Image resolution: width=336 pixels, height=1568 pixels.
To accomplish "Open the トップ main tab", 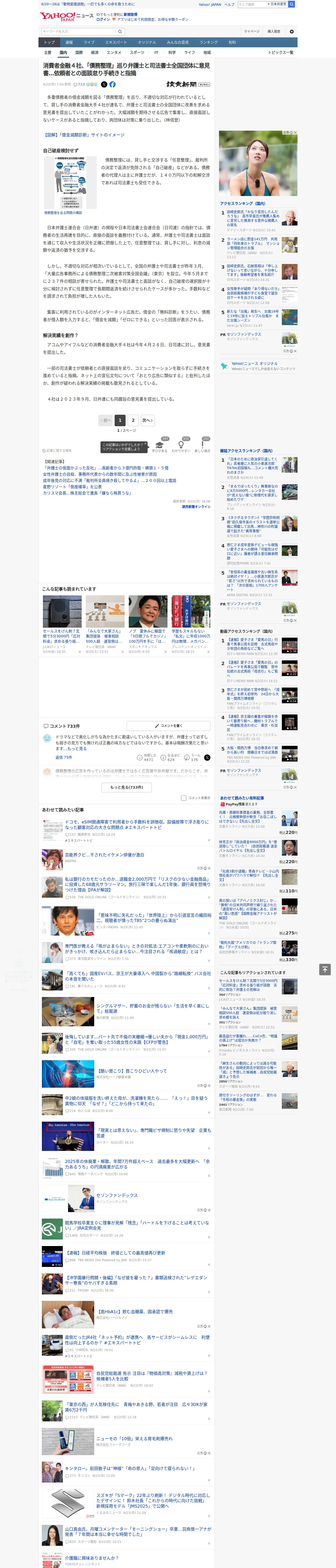I will (x=49, y=43).
